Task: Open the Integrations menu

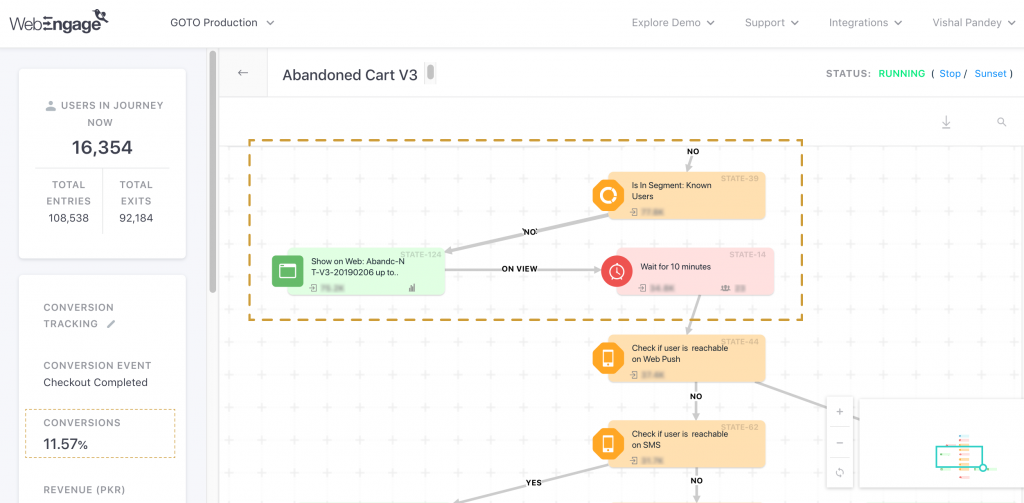Action: (865, 22)
